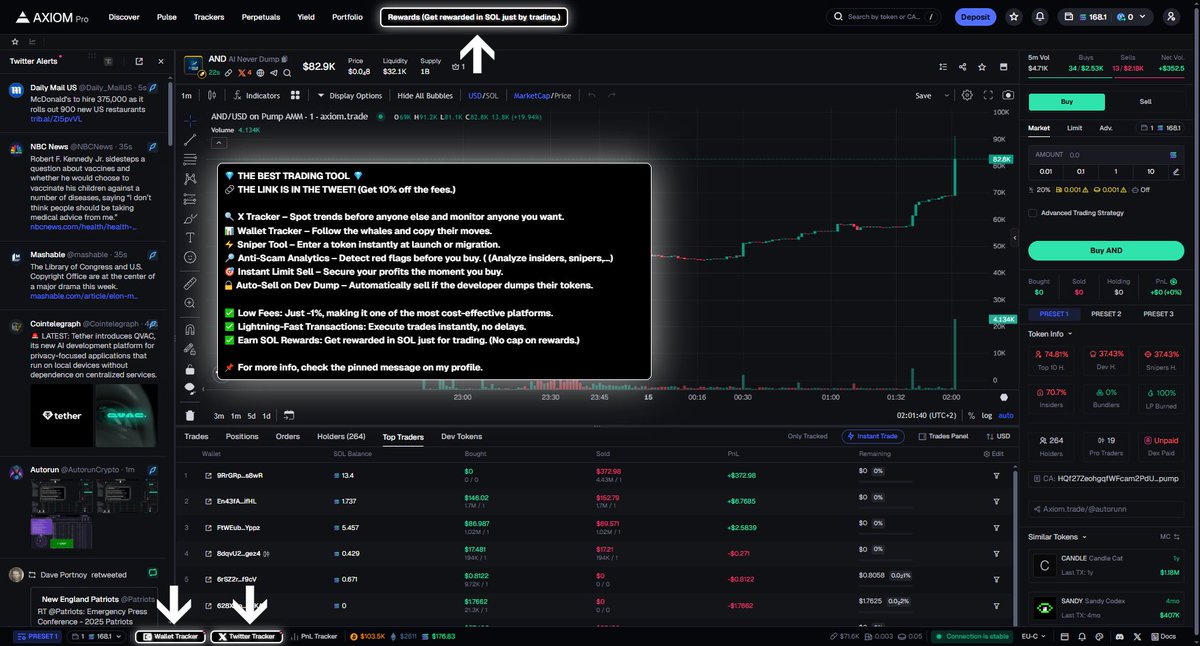Screen dimensions: 1200x646
Task: Expand the Display Options dropdown
Action: pyautogui.click(x=349, y=95)
